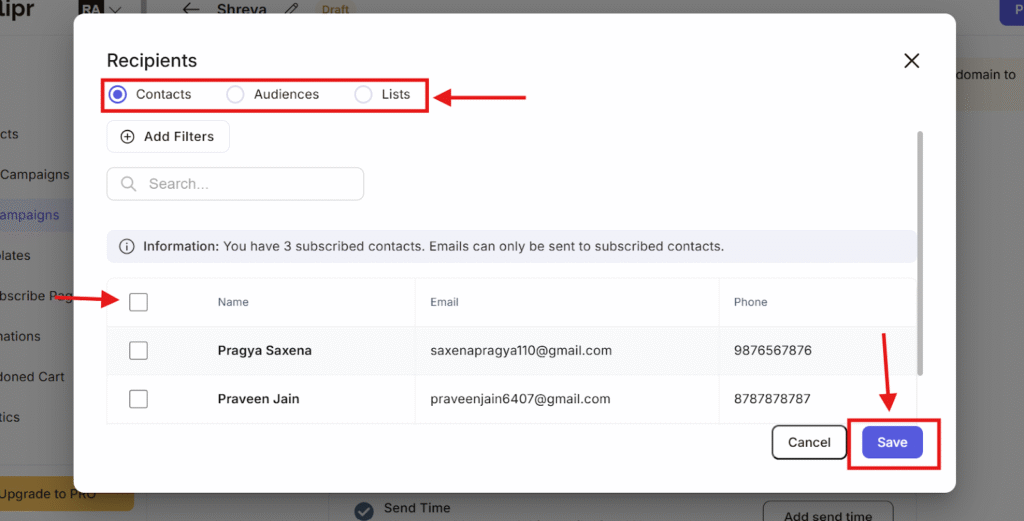Click the Send Time checkmark icon
The width and height of the screenshot is (1024, 521).
[365, 510]
